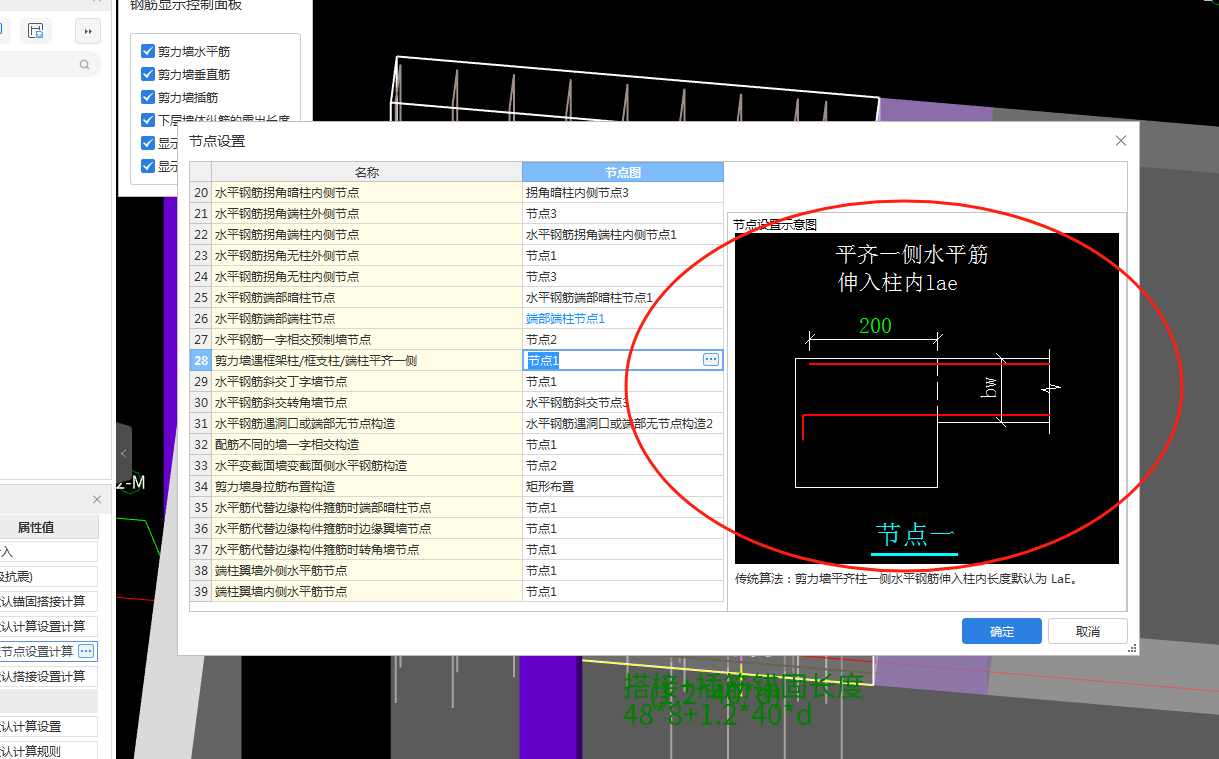
Task: Toggle 下层墙体纵筋的露出长度 checkbox
Action: pos(148,120)
